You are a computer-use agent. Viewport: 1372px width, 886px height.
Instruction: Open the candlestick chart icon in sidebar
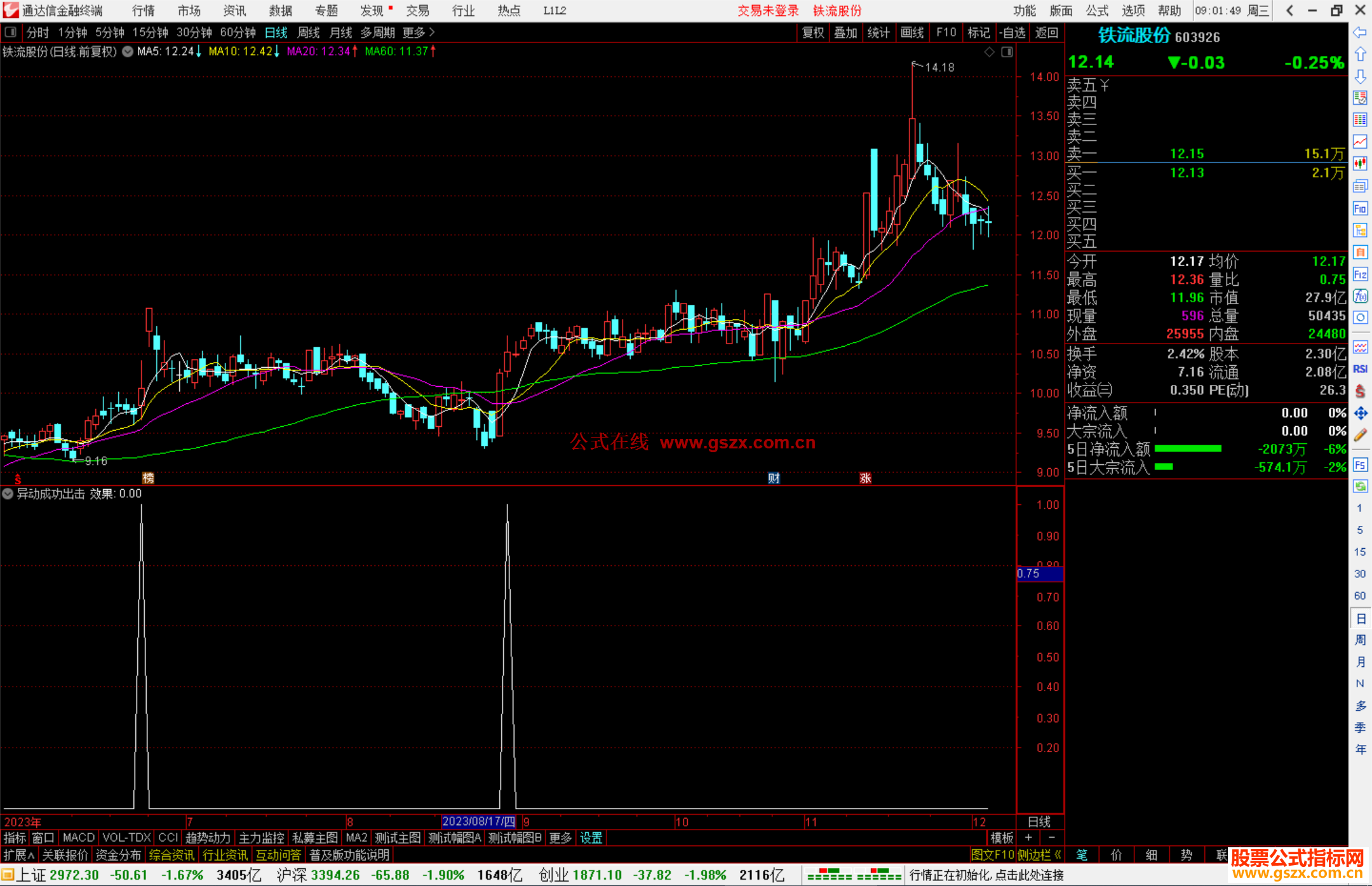pyautogui.click(x=1360, y=164)
